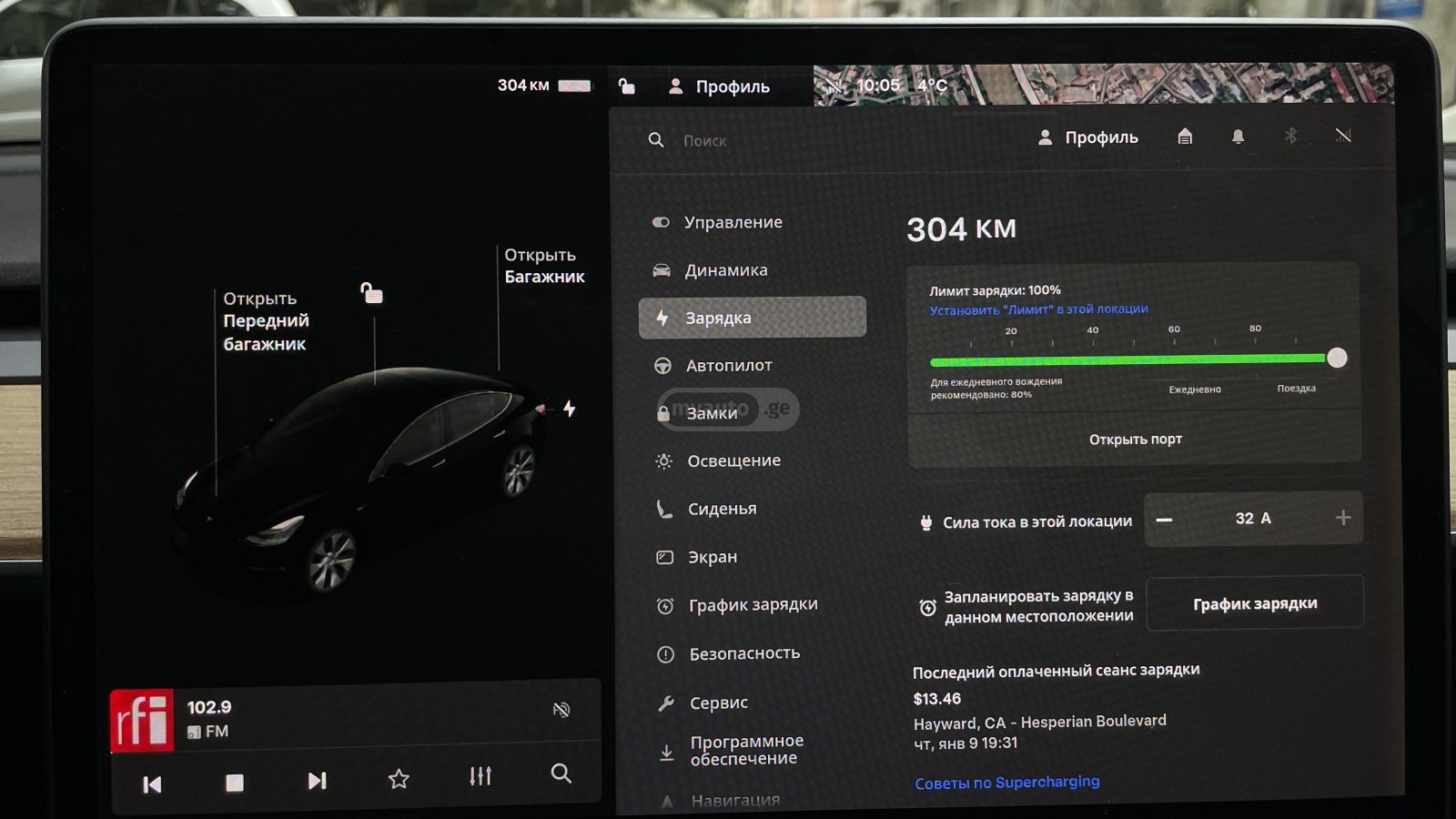The width and height of the screenshot is (1456, 819).
Task: Click the HomeLink garage icon
Action: [1185, 136]
